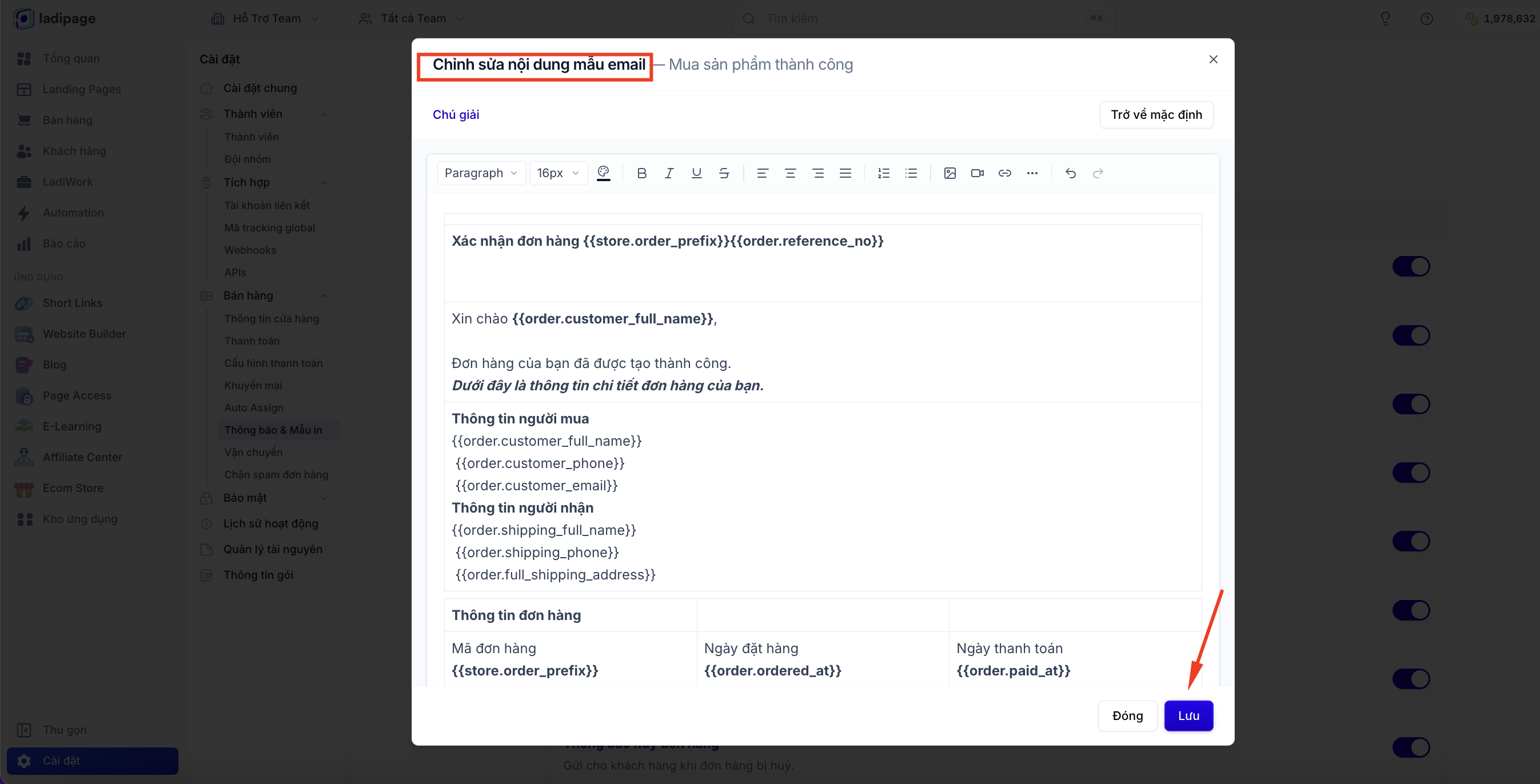Screen dimensions: 1540x784
Task: Open the Hỗ Trợ Team switcher
Action: (x=265, y=18)
